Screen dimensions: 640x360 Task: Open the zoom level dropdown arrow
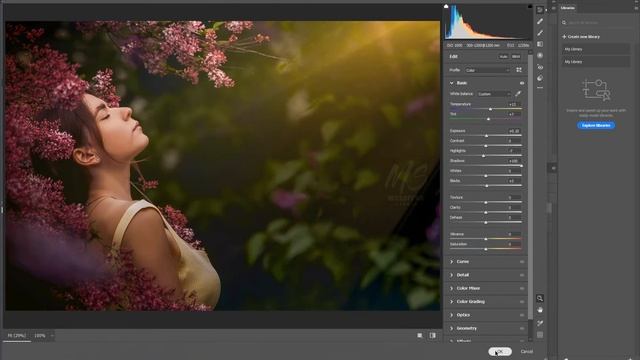(x=52, y=336)
